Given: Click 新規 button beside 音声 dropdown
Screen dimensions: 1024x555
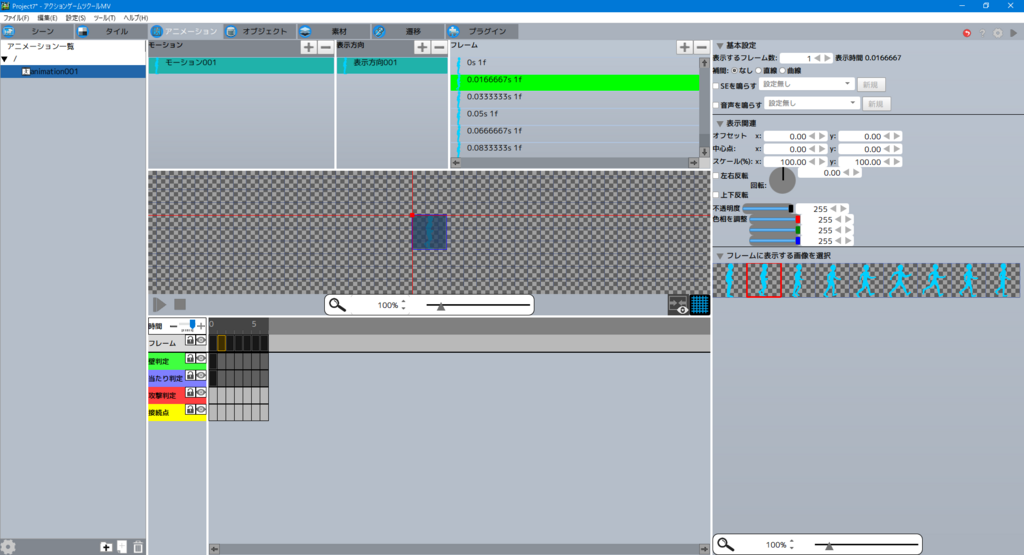Looking at the screenshot, I should pyautogui.click(x=876, y=104).
